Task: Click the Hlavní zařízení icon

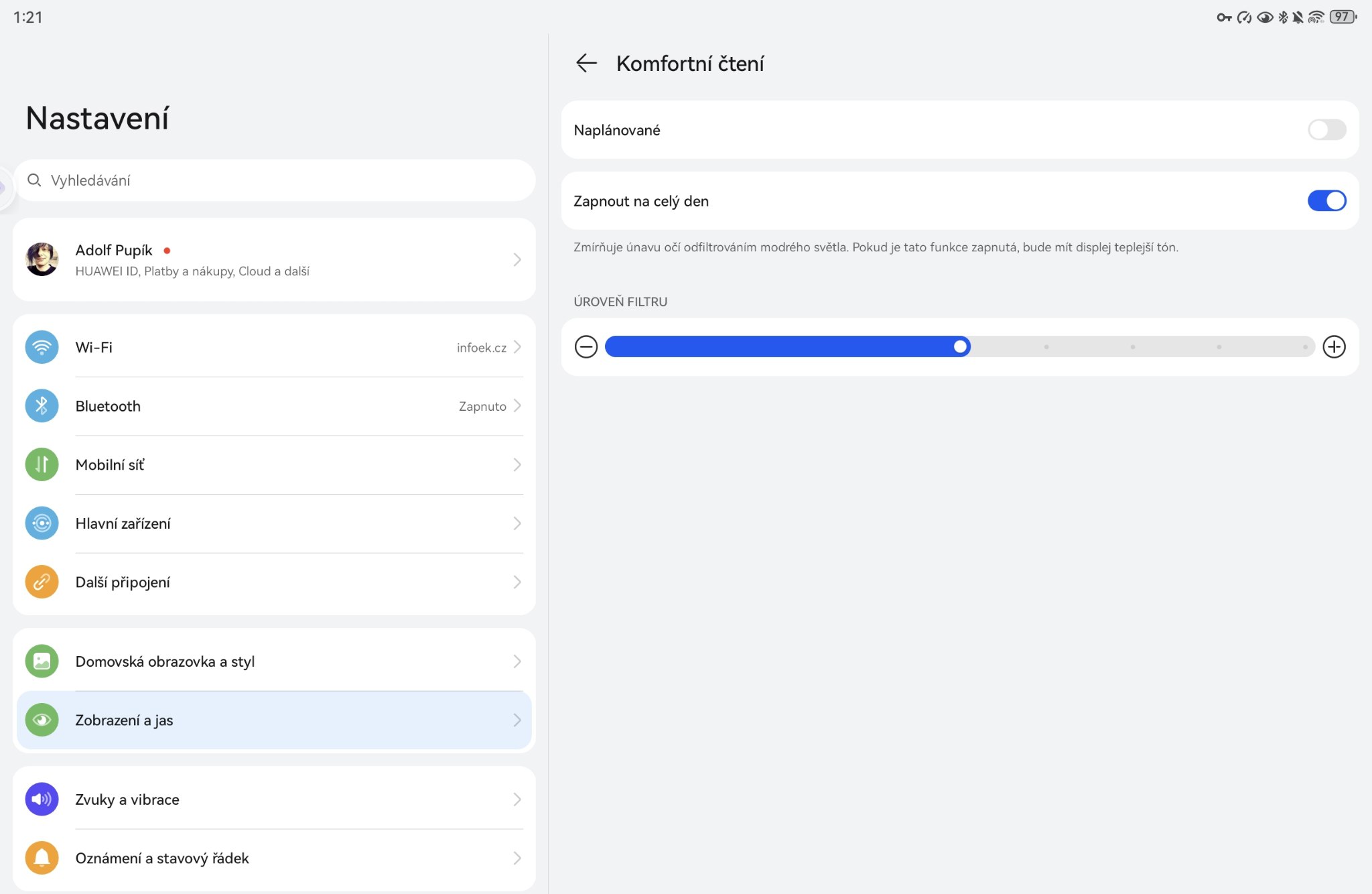Action: click(42, 523)
